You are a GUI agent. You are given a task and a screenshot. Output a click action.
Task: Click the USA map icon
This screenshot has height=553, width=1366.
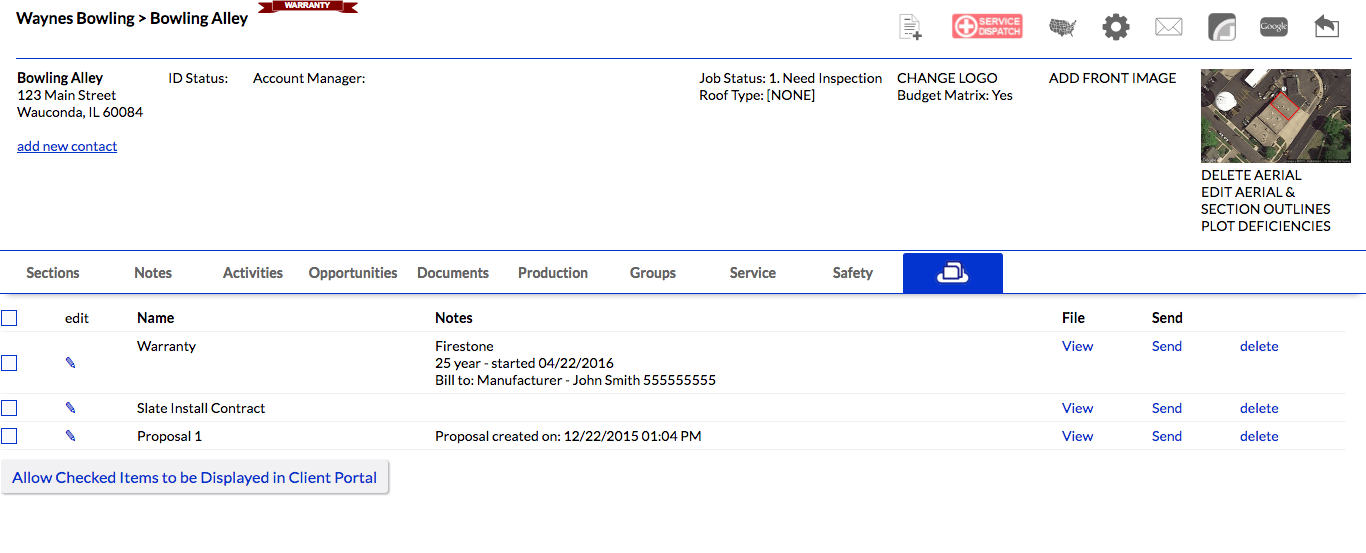(x=1062, y=27)
